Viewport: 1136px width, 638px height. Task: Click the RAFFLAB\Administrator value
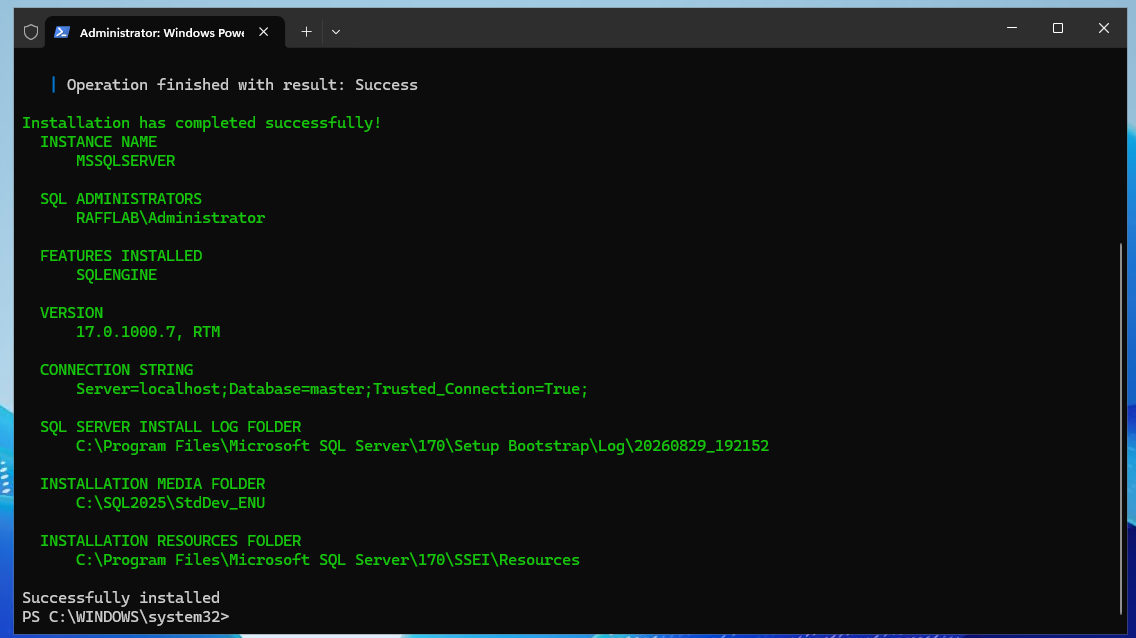170,218
